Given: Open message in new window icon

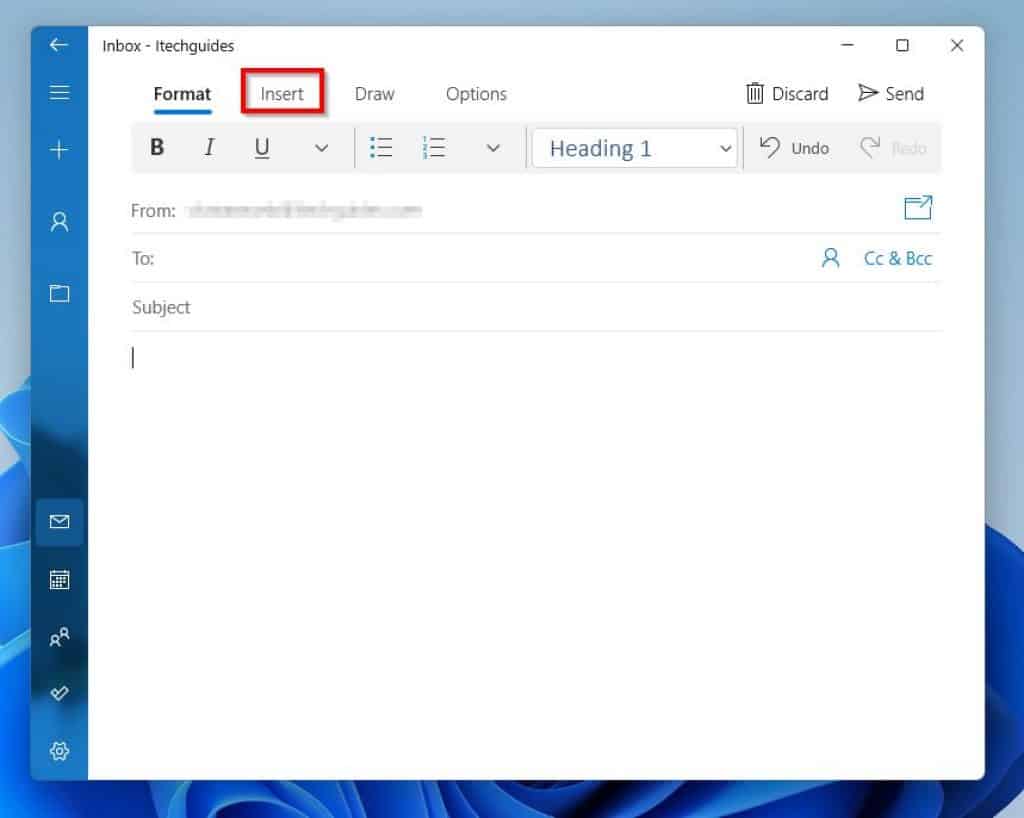Looking at the screenshot, I should point(918,208).
